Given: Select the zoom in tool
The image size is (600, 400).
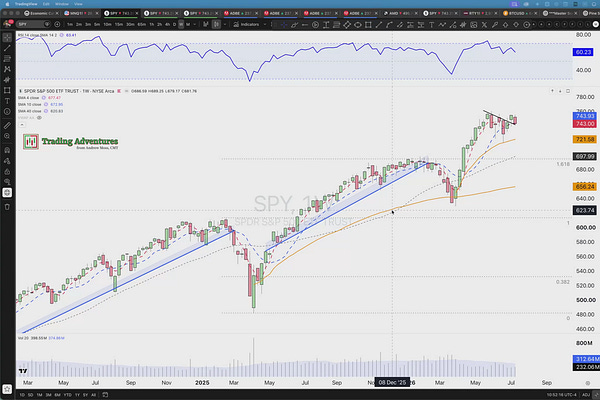Looking at the screenshot, I should tap(7, 136).
